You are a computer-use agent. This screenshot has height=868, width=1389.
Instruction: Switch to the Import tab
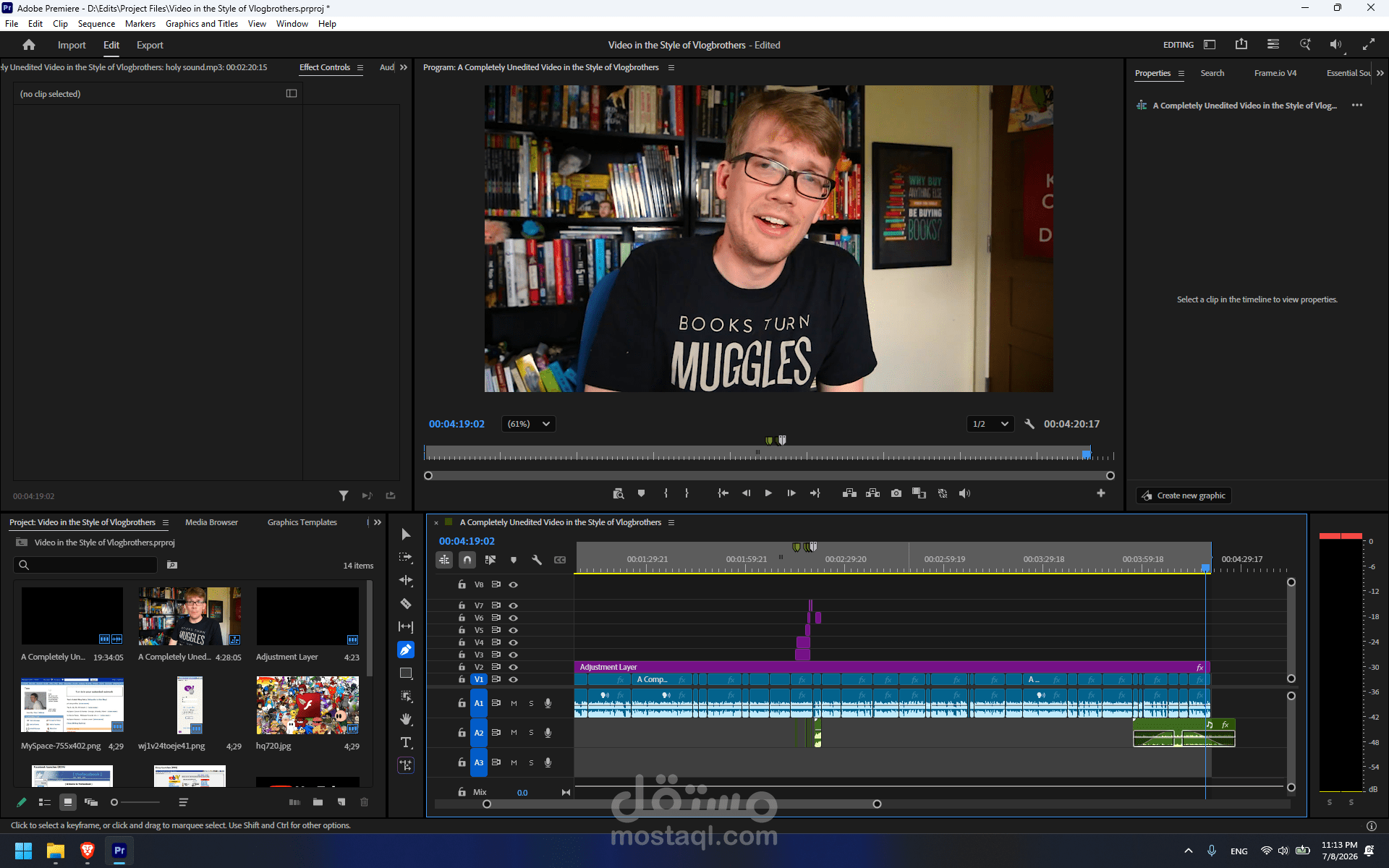click(x=72, y=45)
